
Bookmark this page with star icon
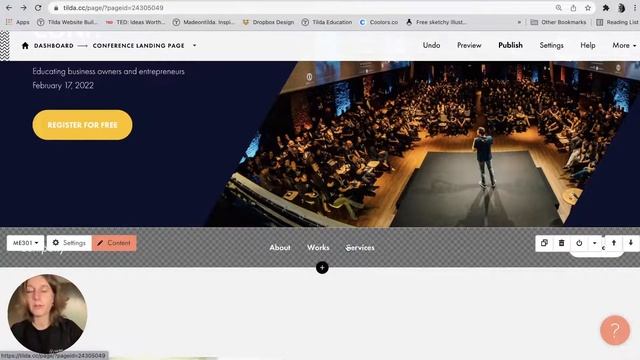(x=588, y=8)
